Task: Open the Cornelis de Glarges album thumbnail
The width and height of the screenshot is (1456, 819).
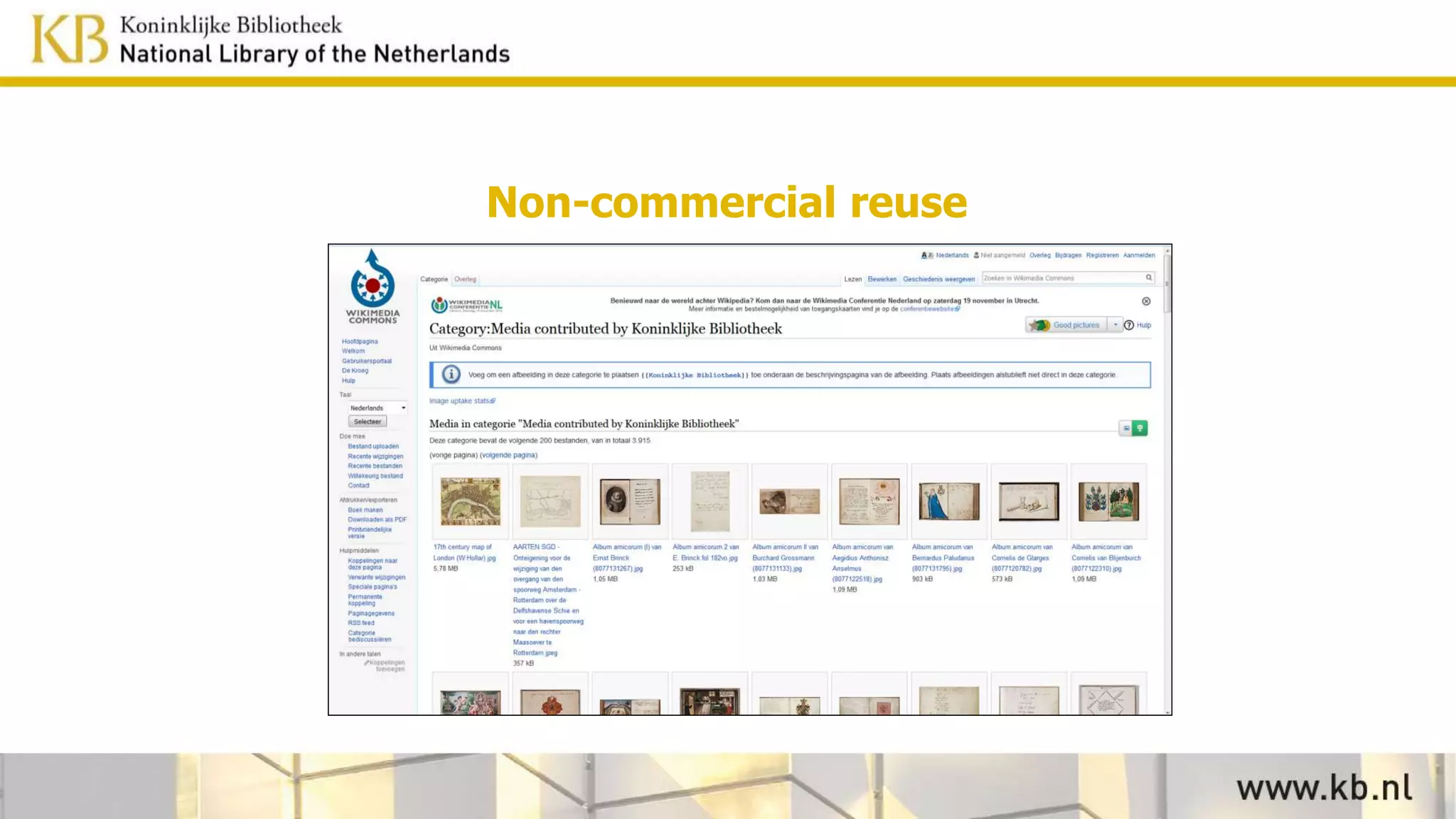Action: (x=1029, y=501)
